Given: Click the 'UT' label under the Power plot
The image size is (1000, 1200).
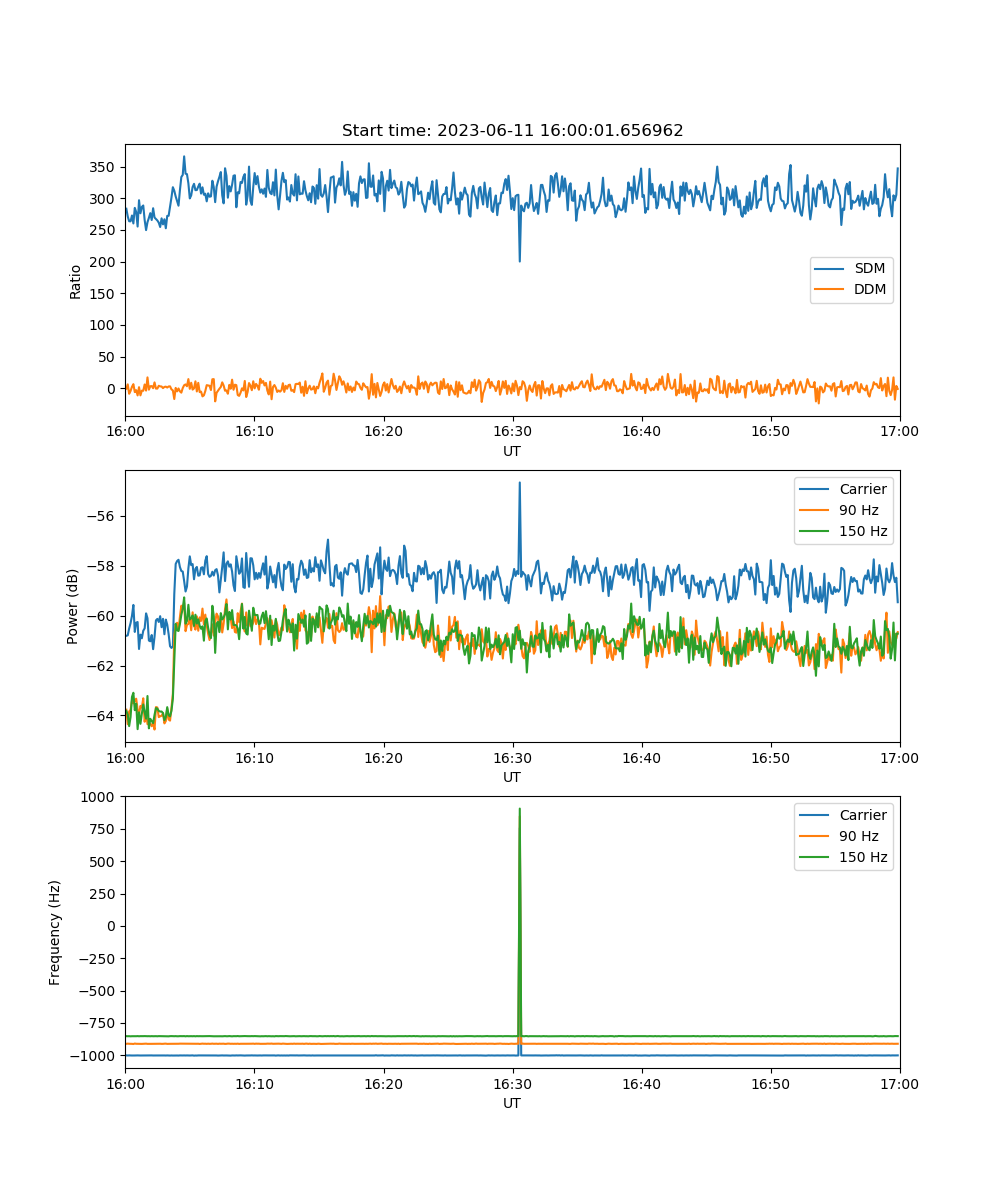Looking at the screenshot, I should [512, 777].
